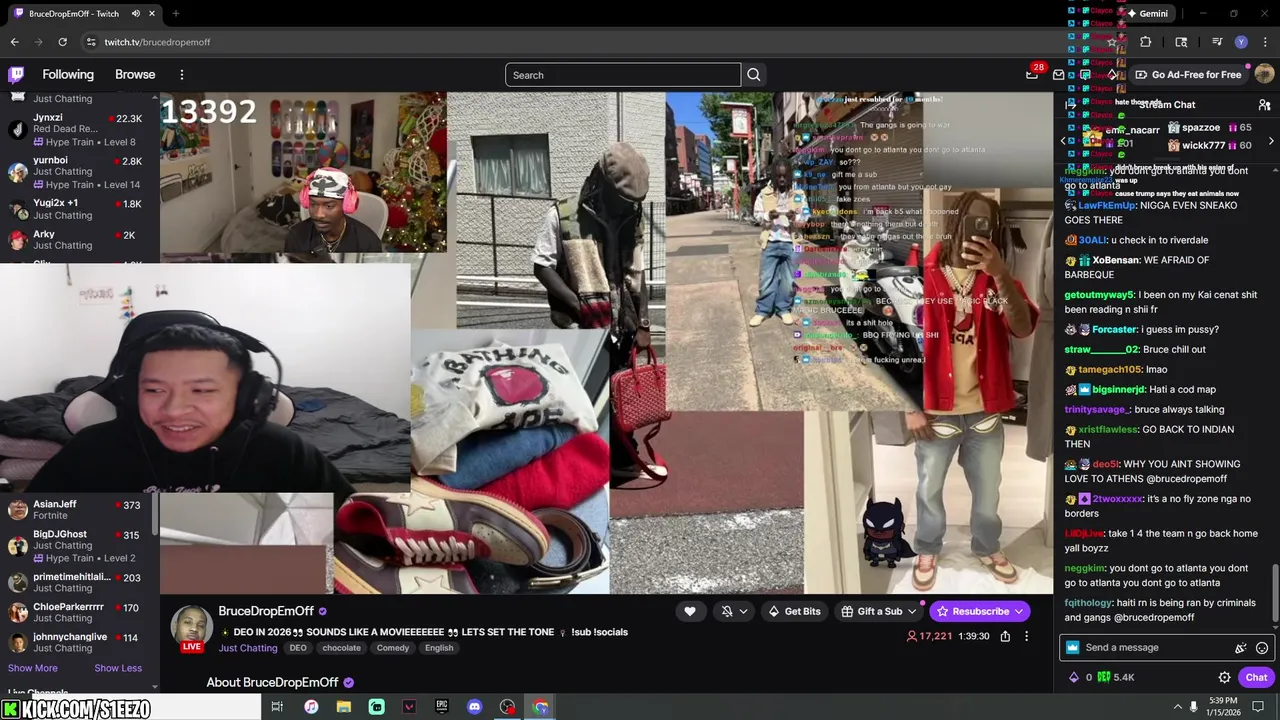Open the Resubscribe dropdown

[x=1019, y=611]
